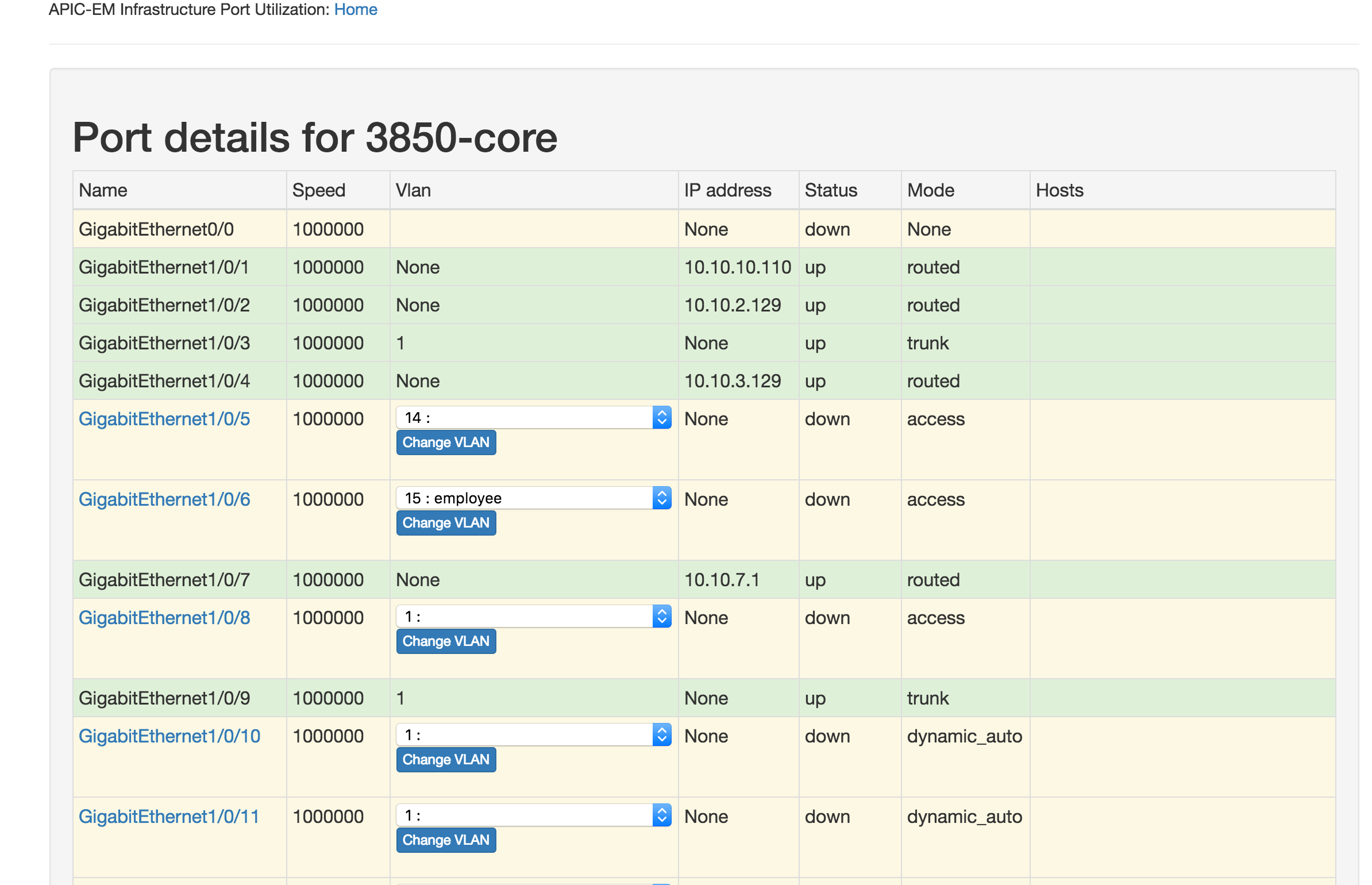Click dynamic_auto mode for GigabitEthernet1/0/10
Screen dimensions: 1372x885
(965, 736)
